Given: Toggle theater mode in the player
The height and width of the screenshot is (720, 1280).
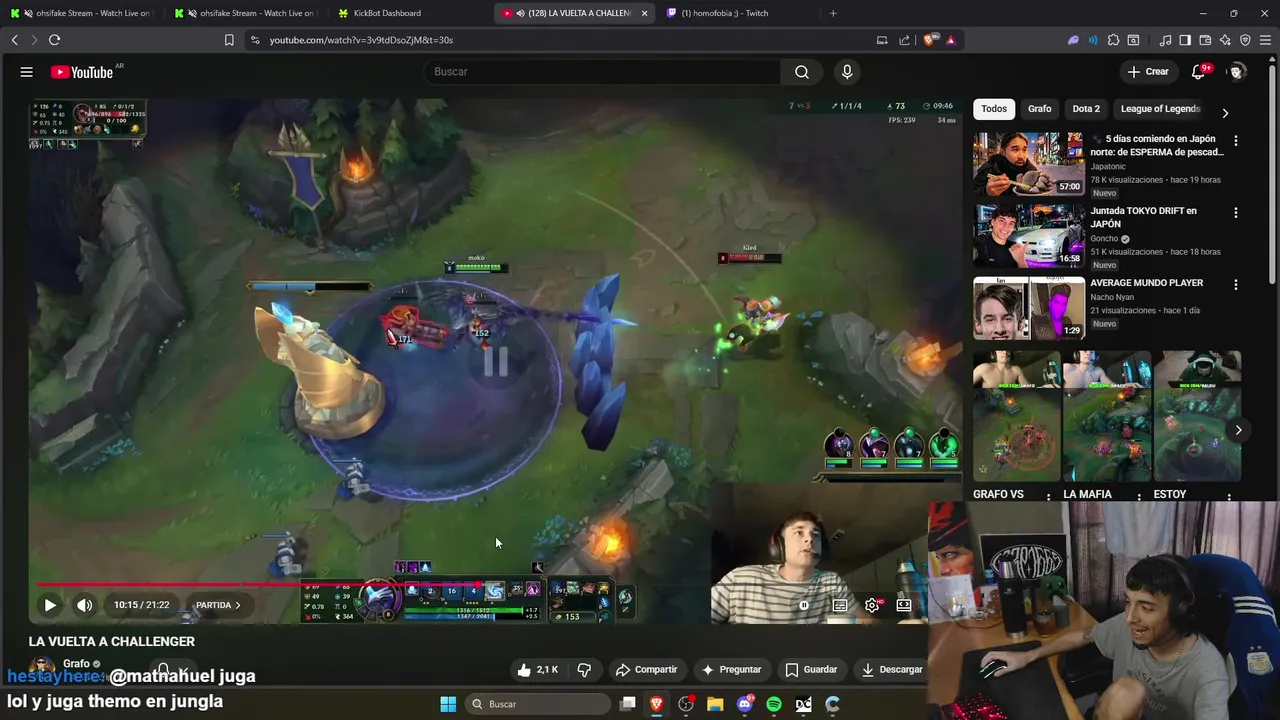Looking at the screenshot, I should point(904,605).
